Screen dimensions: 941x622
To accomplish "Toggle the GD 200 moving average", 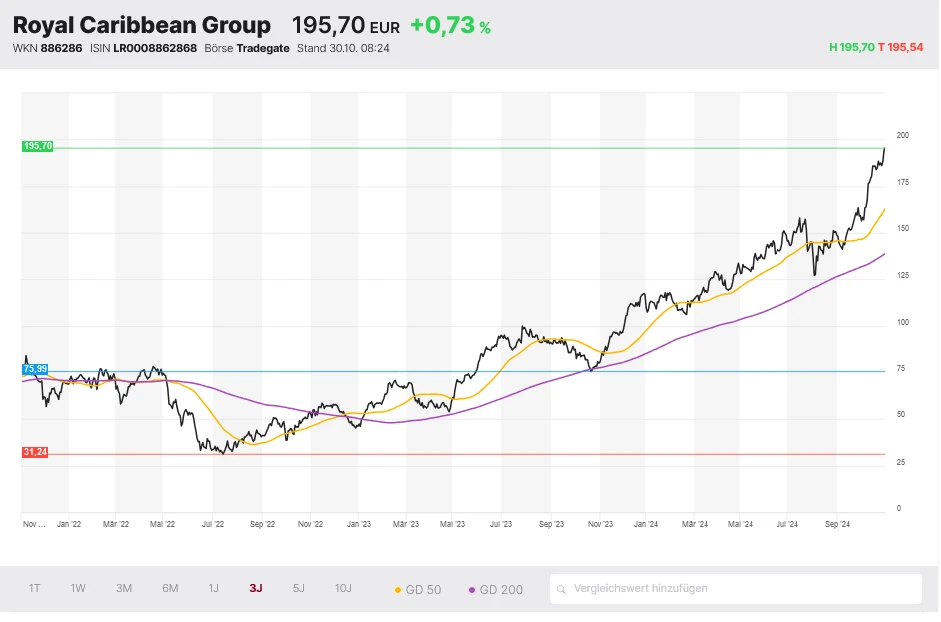I will [x=495, y=589].
